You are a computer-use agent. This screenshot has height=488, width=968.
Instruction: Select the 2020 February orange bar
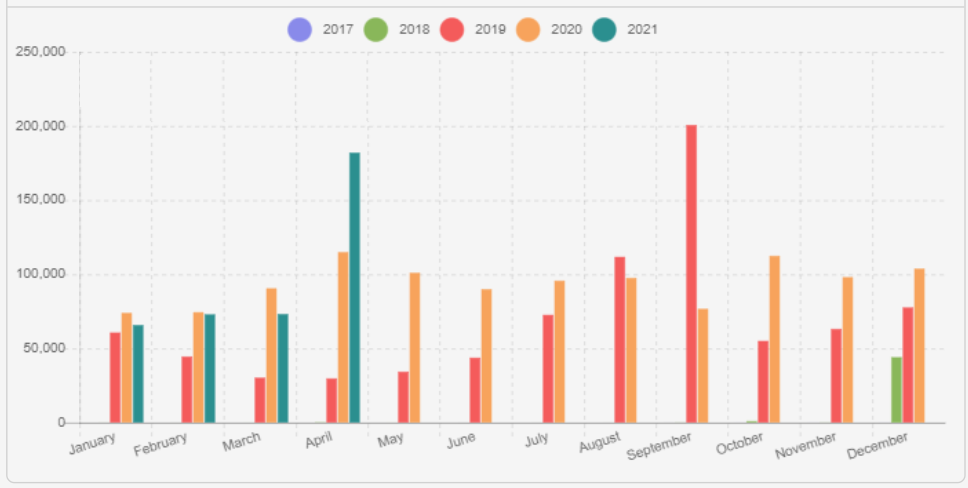pyautogui.click(x=198, y=368)
